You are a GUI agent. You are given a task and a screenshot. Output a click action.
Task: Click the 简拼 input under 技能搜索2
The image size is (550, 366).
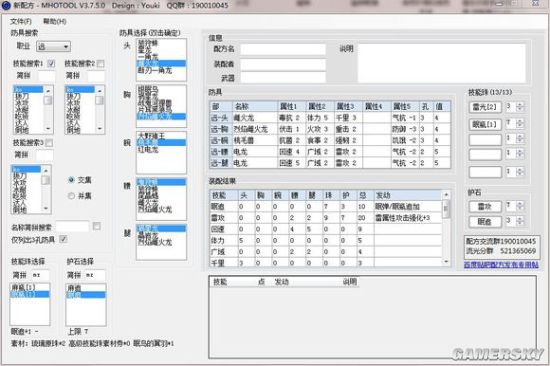click(x=96, y=76)
